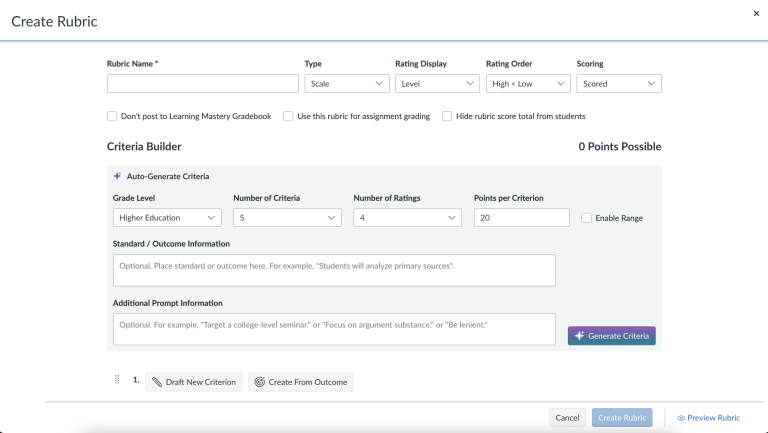Viewport: 768px width, 433px height.
Task: Focus the Rubric Name field
Action: tap(203, 84)
